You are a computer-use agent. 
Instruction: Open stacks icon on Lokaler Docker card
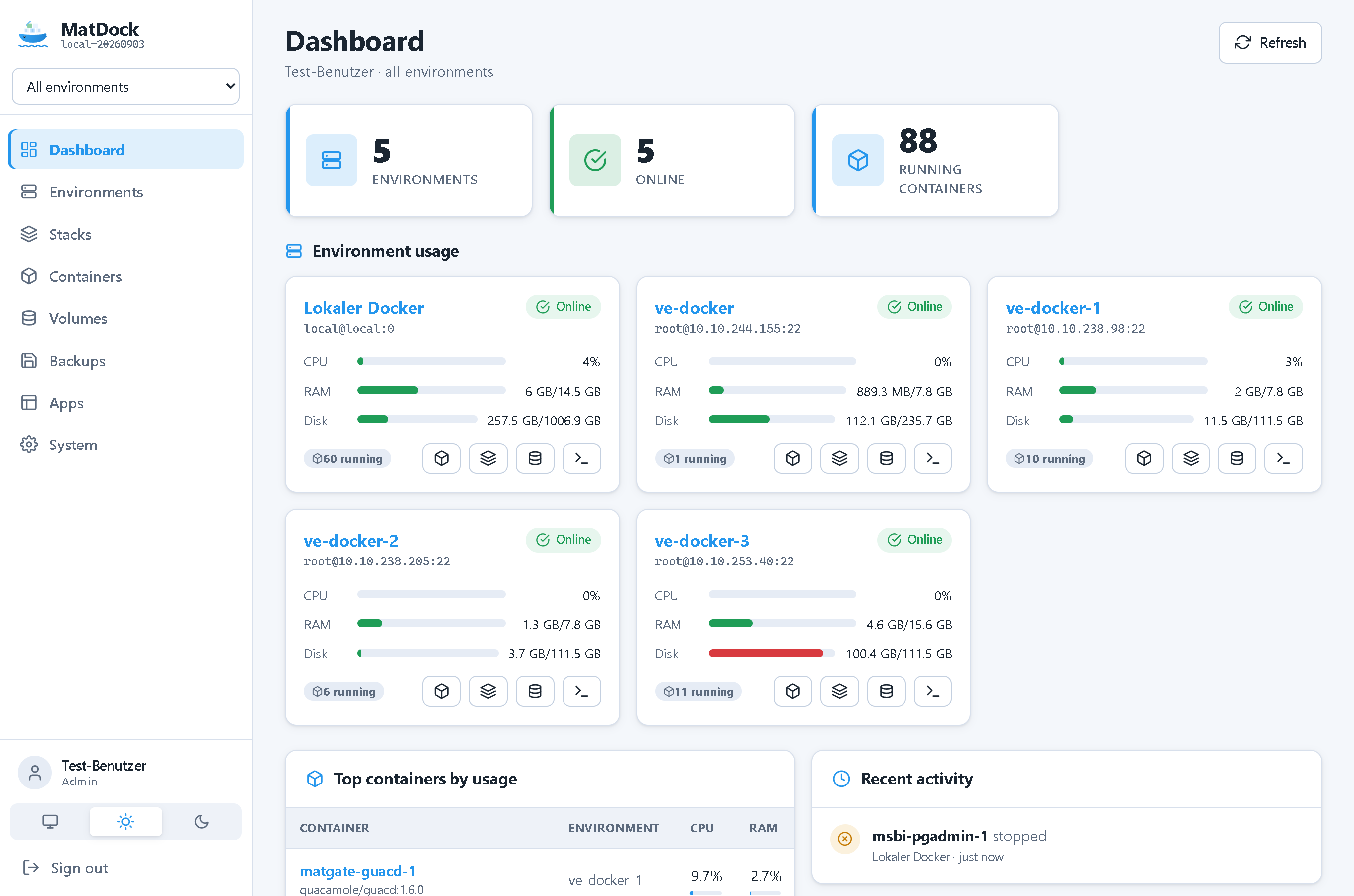point(488,458)
